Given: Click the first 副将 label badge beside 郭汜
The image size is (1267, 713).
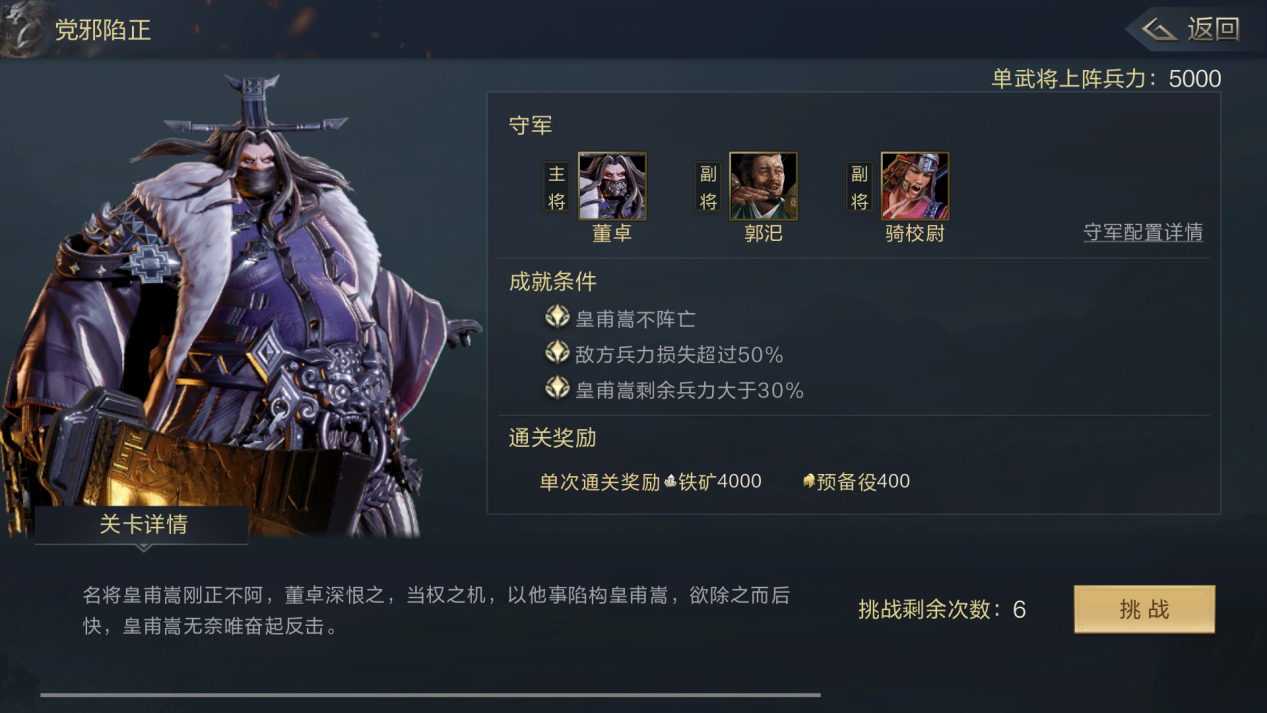Looking at the screenshot, I should click(708, 187).
